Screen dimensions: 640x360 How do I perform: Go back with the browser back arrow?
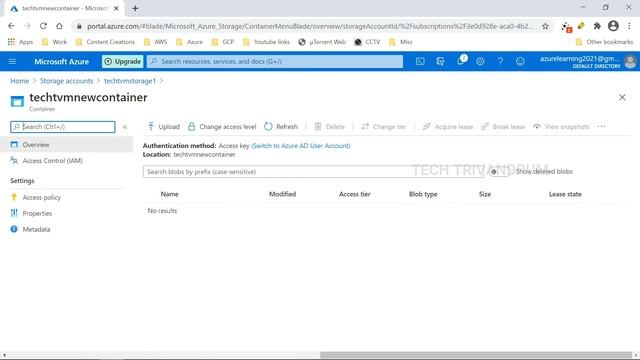pyautogui.click(x=11, y=26)
